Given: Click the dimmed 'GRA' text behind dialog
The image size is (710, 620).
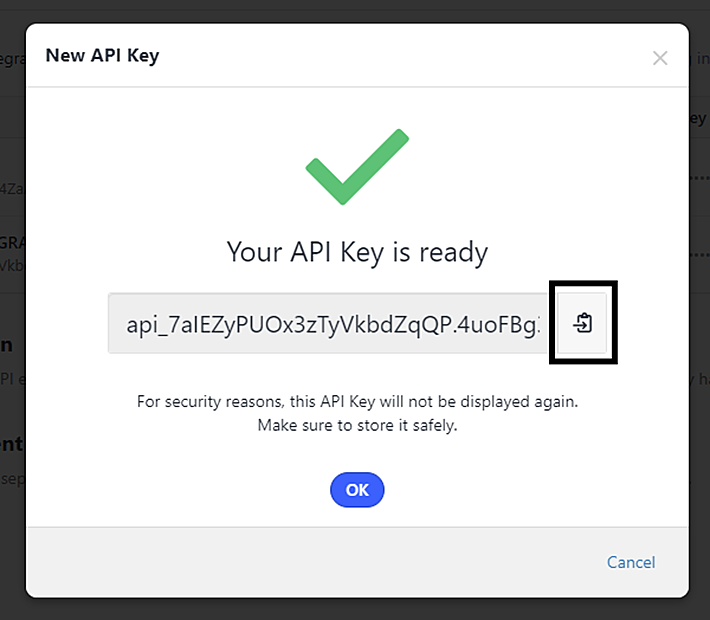Looking at the screenshot, I should 12,243.
